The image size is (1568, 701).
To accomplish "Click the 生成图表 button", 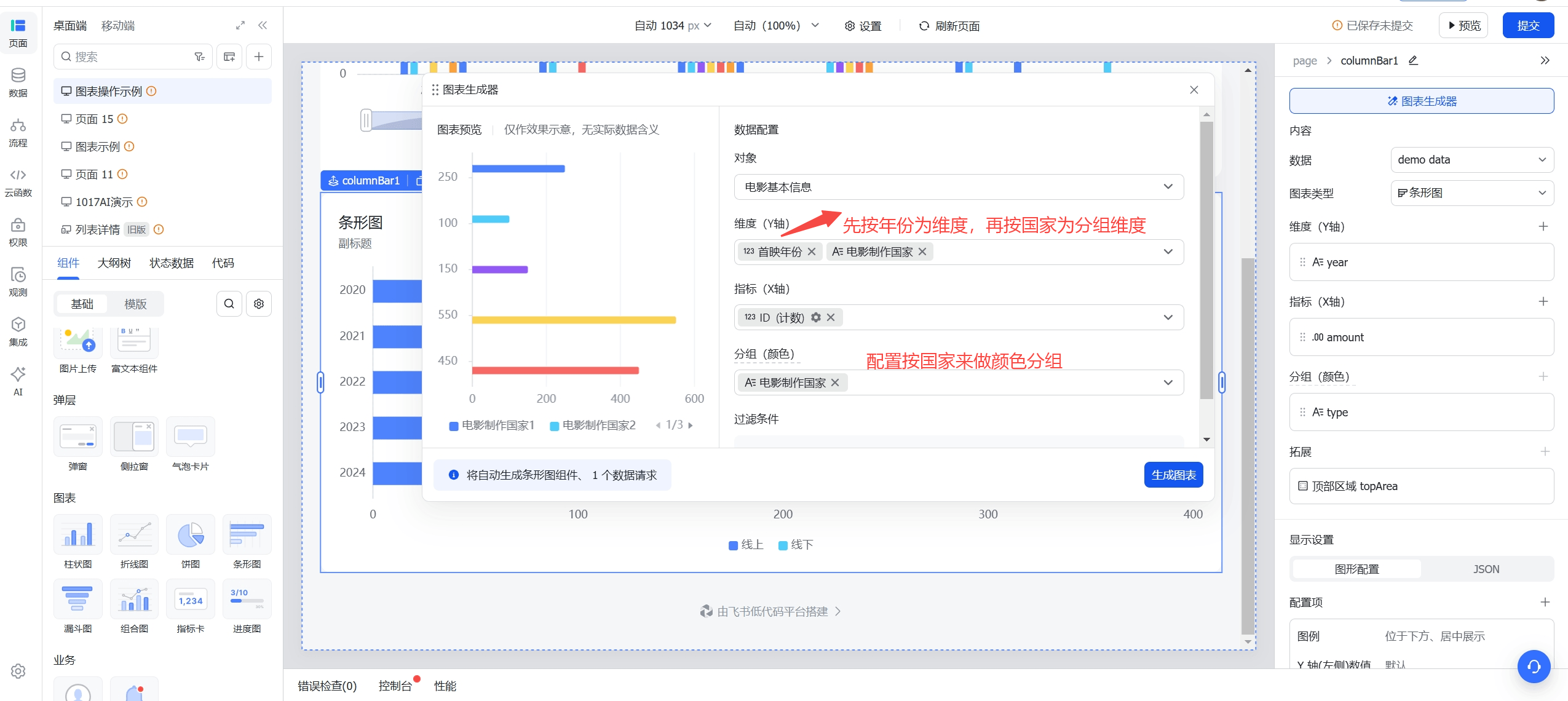I will [1173, 475].
